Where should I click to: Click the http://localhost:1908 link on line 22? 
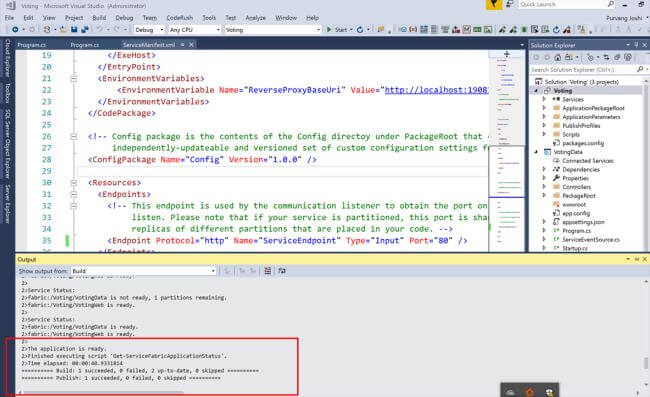click(x=436, y=90)
